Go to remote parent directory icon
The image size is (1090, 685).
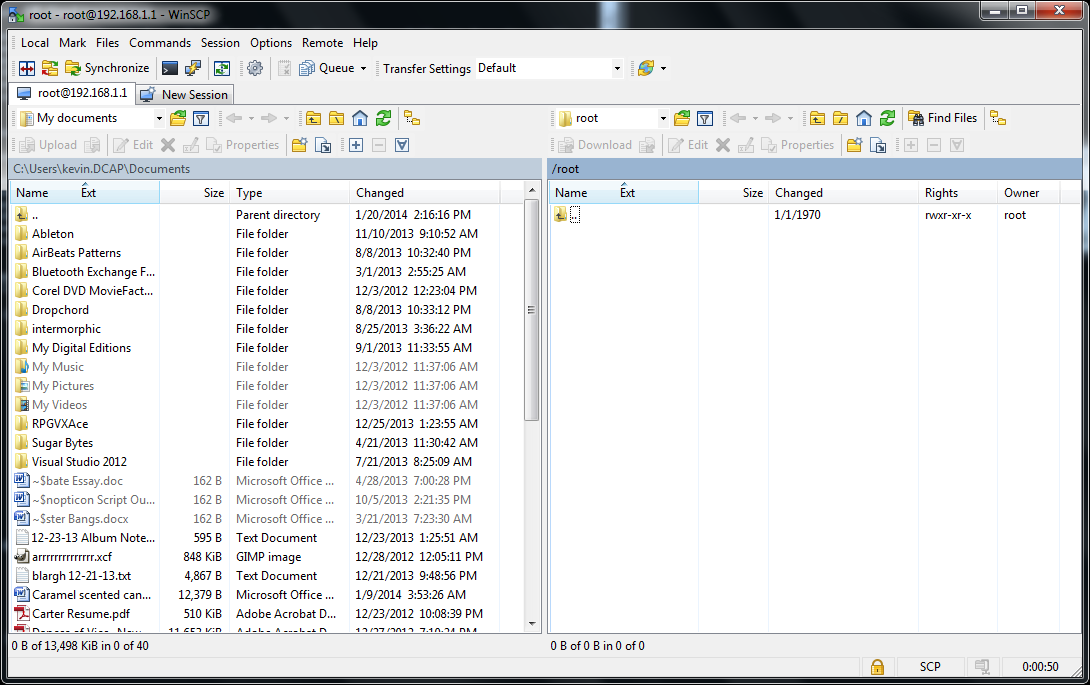tap(818, 118)
